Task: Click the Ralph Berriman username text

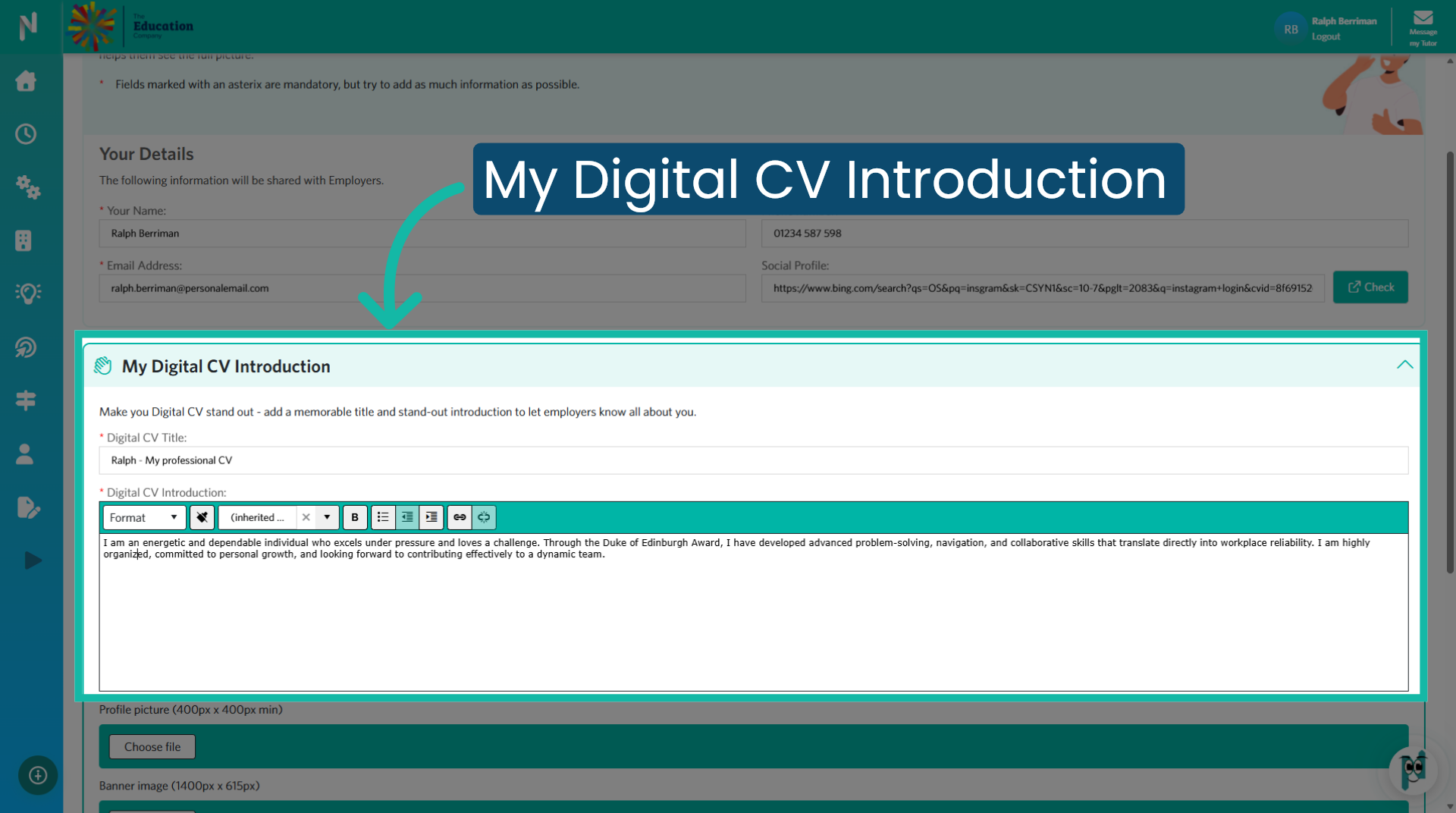Action: [x=1344, y=21]
